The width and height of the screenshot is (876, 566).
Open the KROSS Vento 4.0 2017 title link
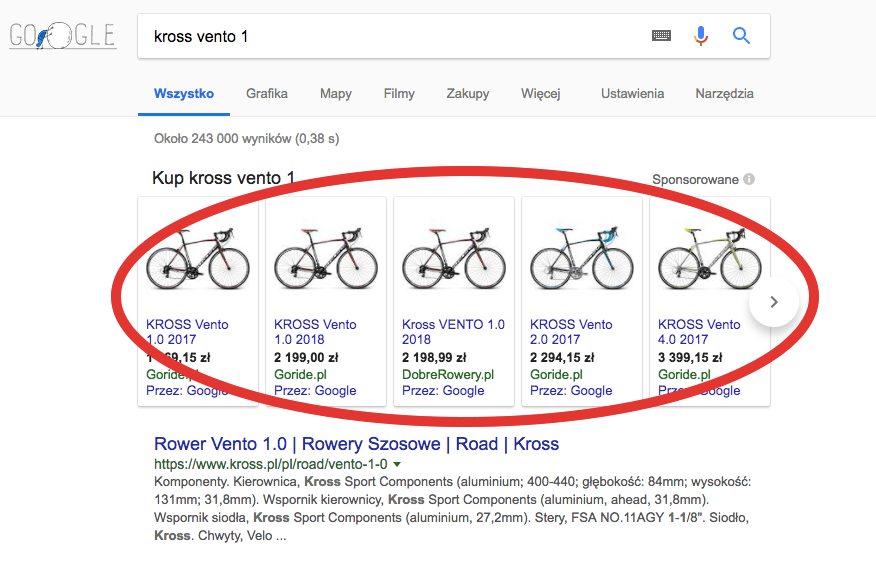(699, 332)
